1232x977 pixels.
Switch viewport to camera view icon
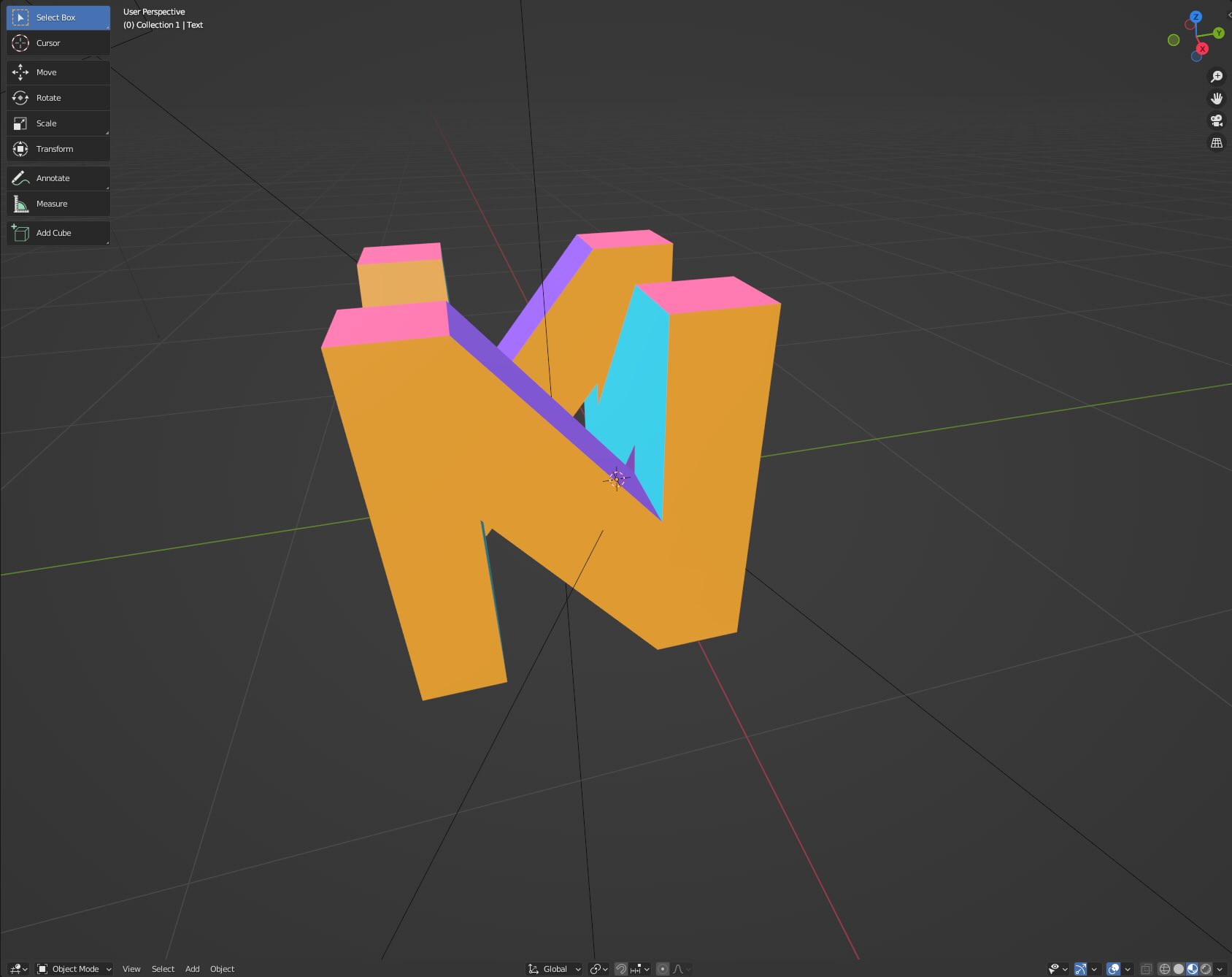pyautogui.click(x=1217, y=120)
